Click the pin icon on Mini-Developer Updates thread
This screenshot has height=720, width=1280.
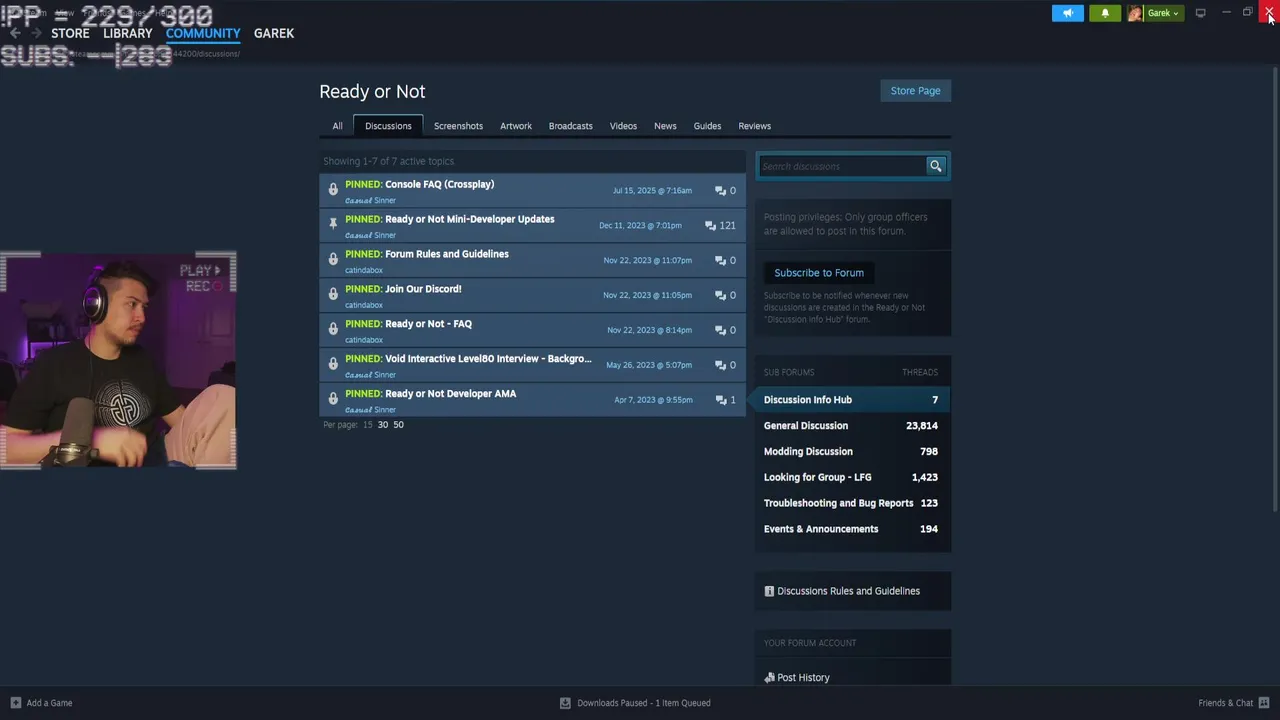pyautogui.click(x=333, y=225)
